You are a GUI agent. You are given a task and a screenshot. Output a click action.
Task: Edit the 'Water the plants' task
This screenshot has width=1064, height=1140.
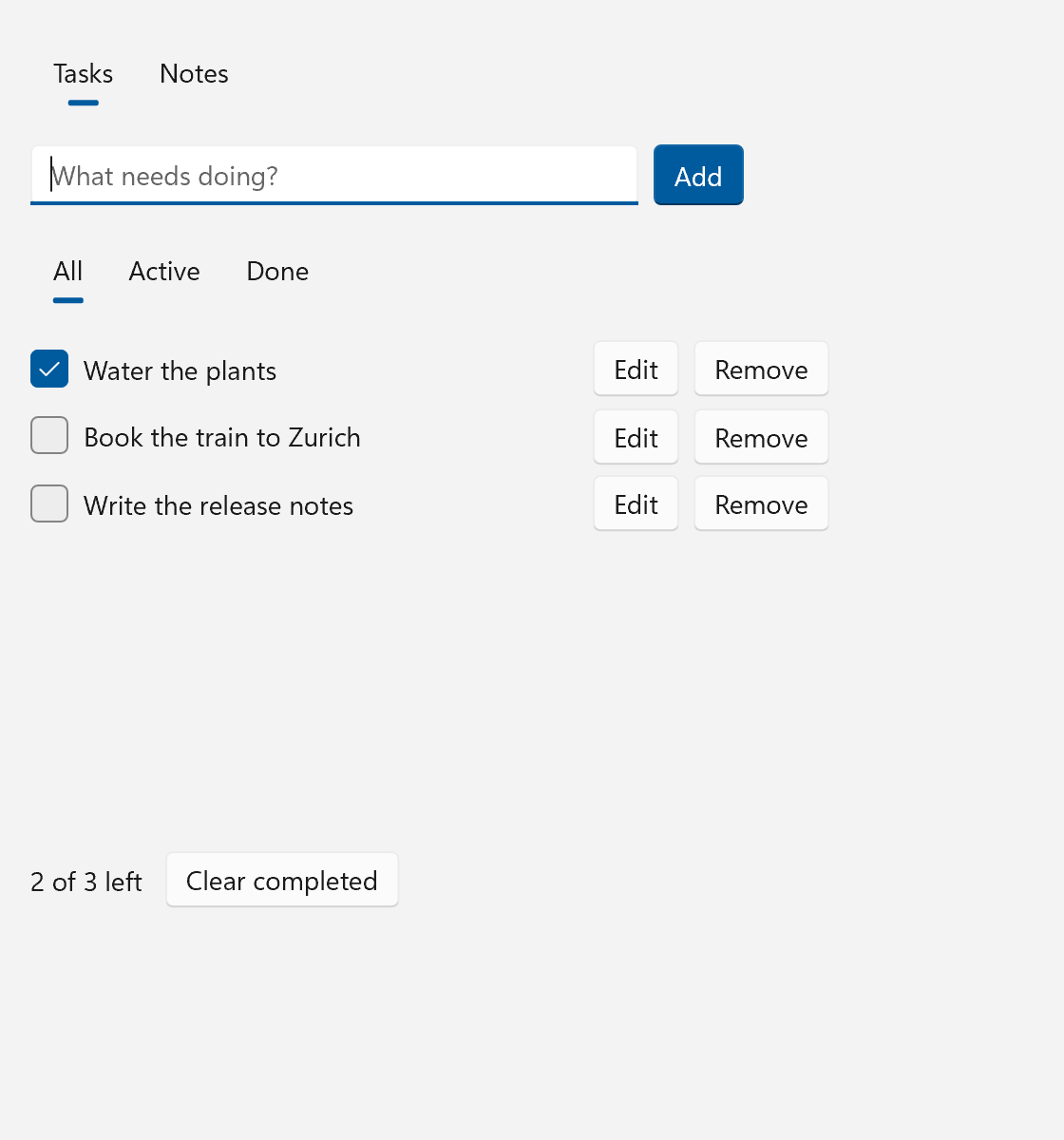pyautogui.click(x=636, y=370)
